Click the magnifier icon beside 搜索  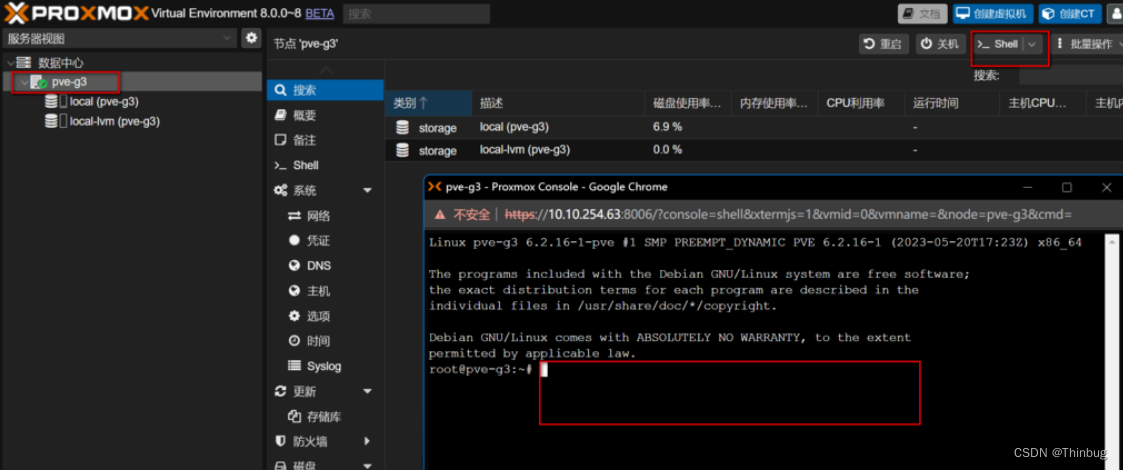(x=281, y=90)
